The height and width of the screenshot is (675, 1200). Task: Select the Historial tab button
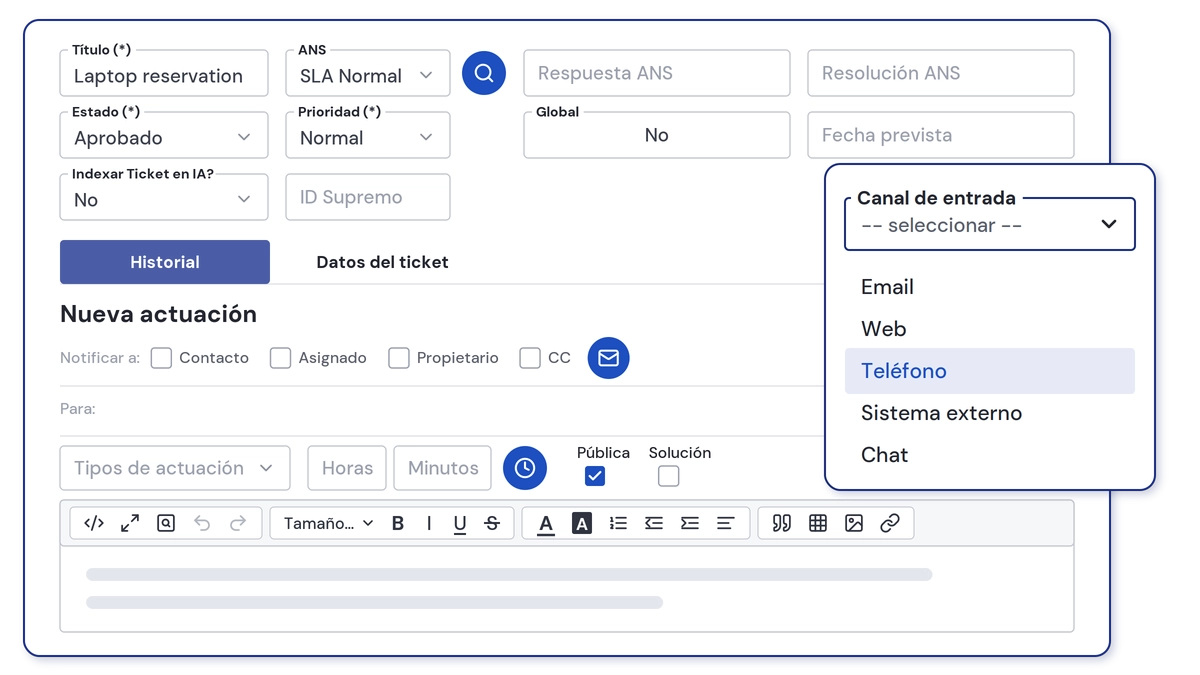click(165, 262)
